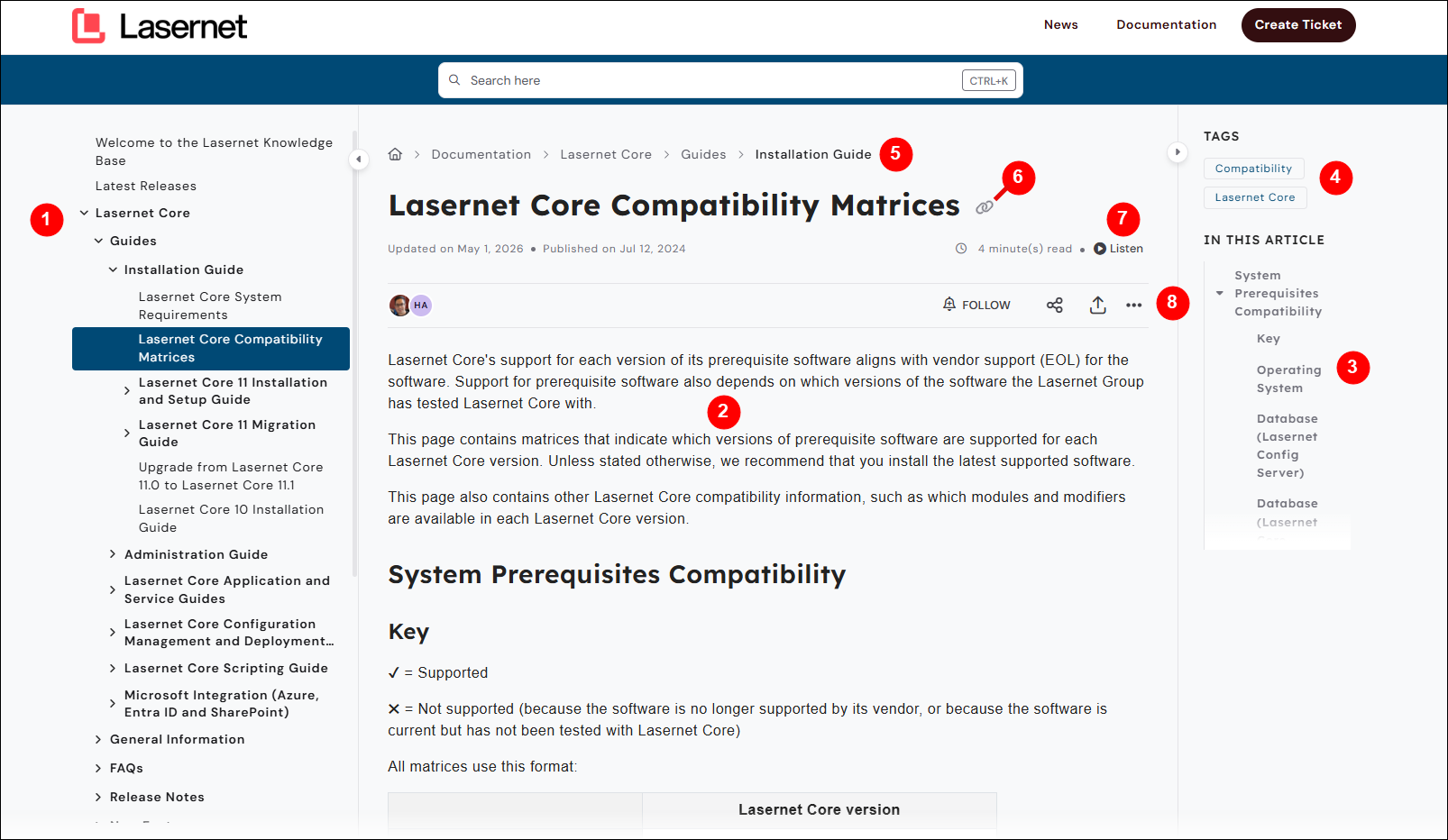1448x840 pixels.
Task: Expand the General Information node
Action: point(98,740)
